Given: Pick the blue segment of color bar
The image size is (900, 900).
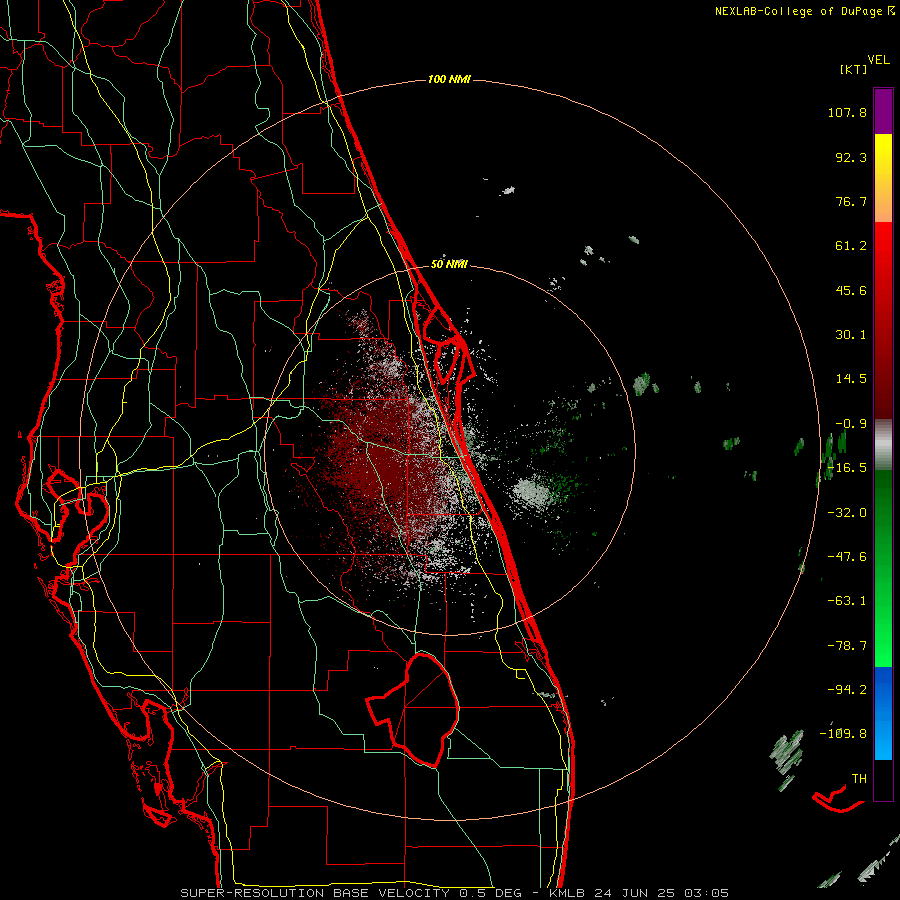Looking at the screenshot, I should coord(883,713).
